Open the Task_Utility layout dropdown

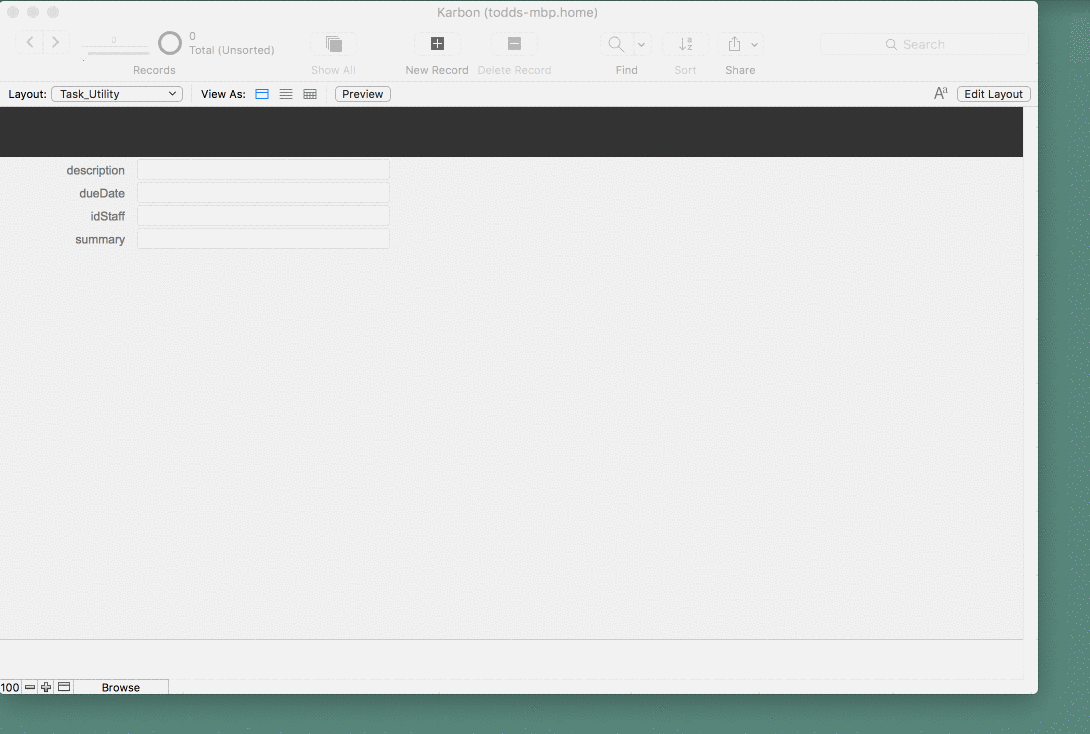[117, 94]
